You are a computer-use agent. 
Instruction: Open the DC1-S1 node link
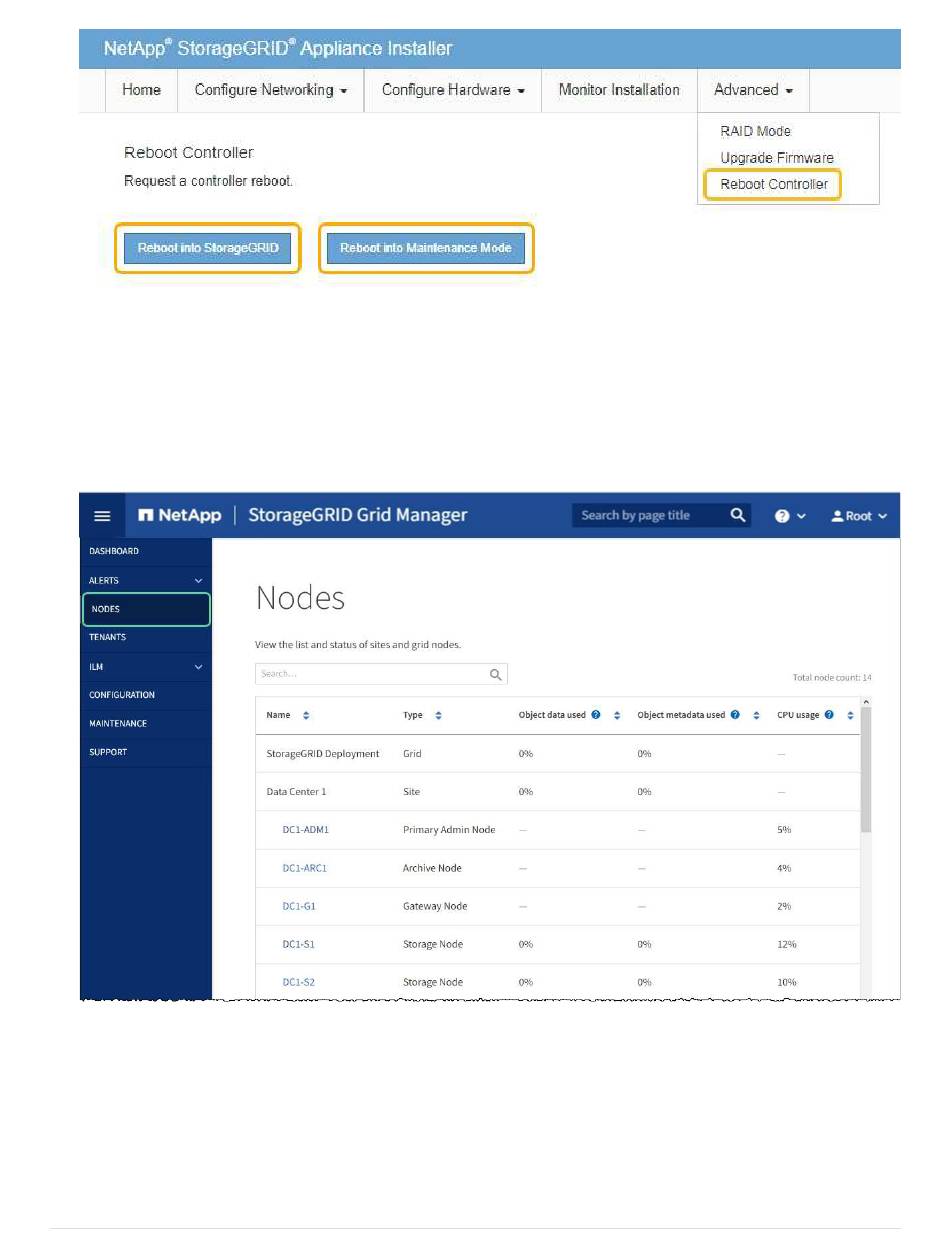(x=299, y=944)
